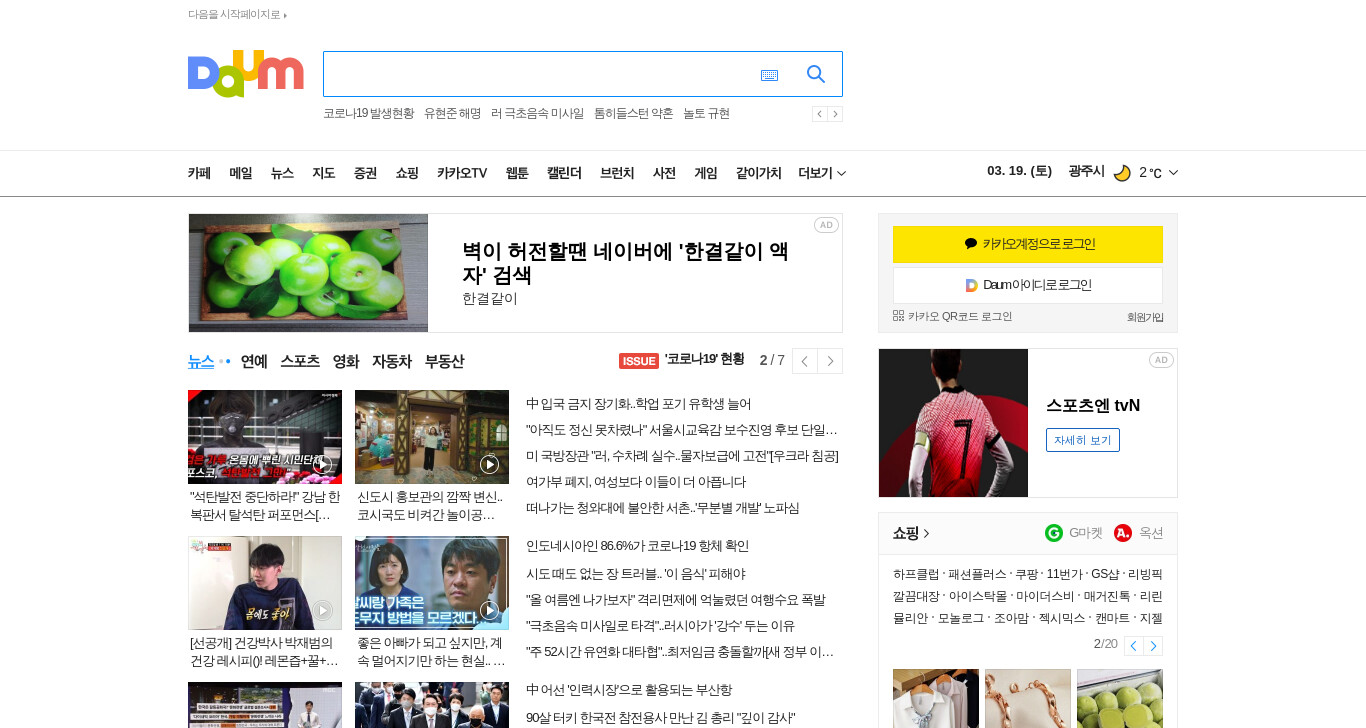The height and width of the screenshot is (728, 1366).
Task: Open the 증권 menu item
Action: coord(365,173)
